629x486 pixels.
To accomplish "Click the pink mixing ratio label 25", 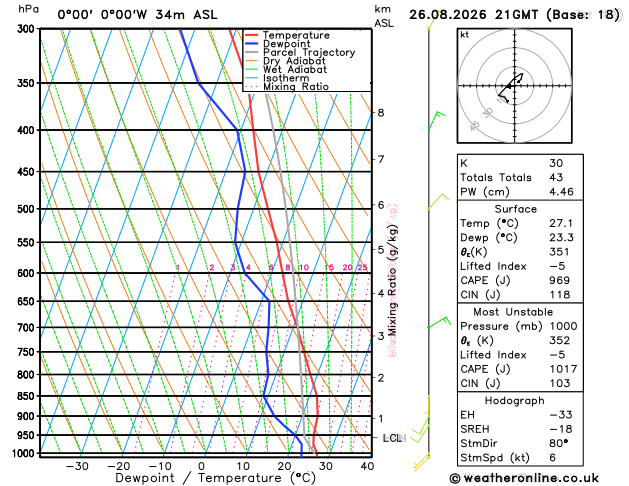I will pos(362,267).
